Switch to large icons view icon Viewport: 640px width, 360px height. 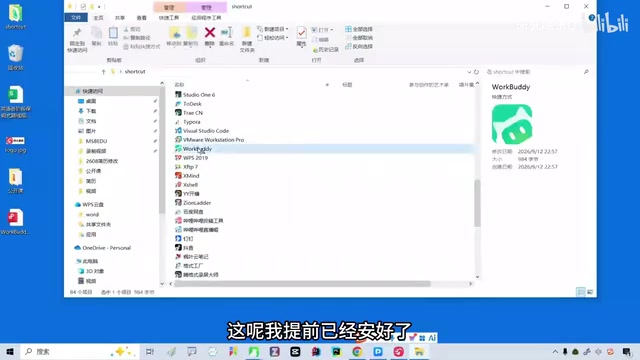pos(590,292)
